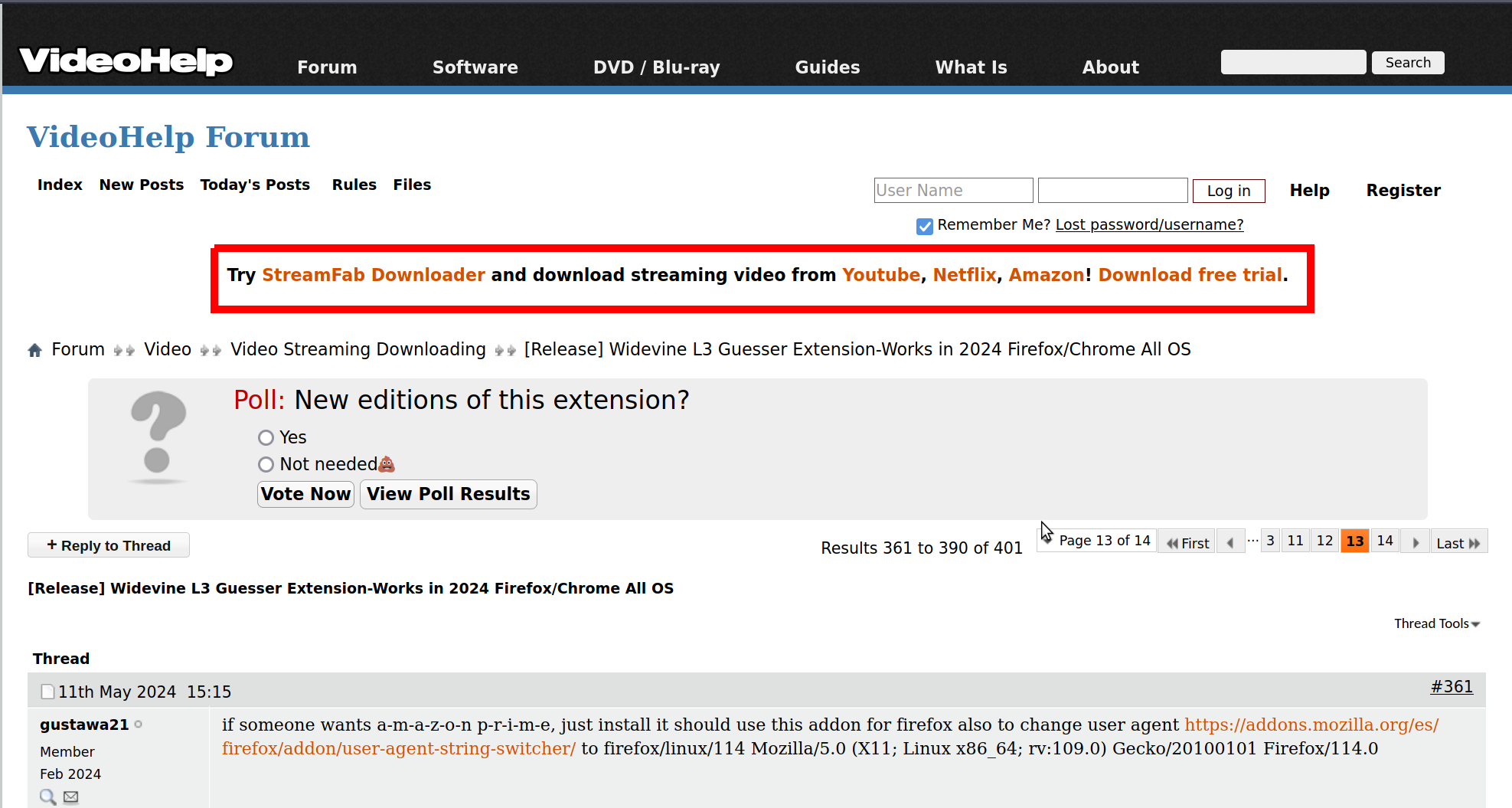The width and height of the screenshot is (1512, 808).
Task: Click the Help link
Action: [1309, 191]
